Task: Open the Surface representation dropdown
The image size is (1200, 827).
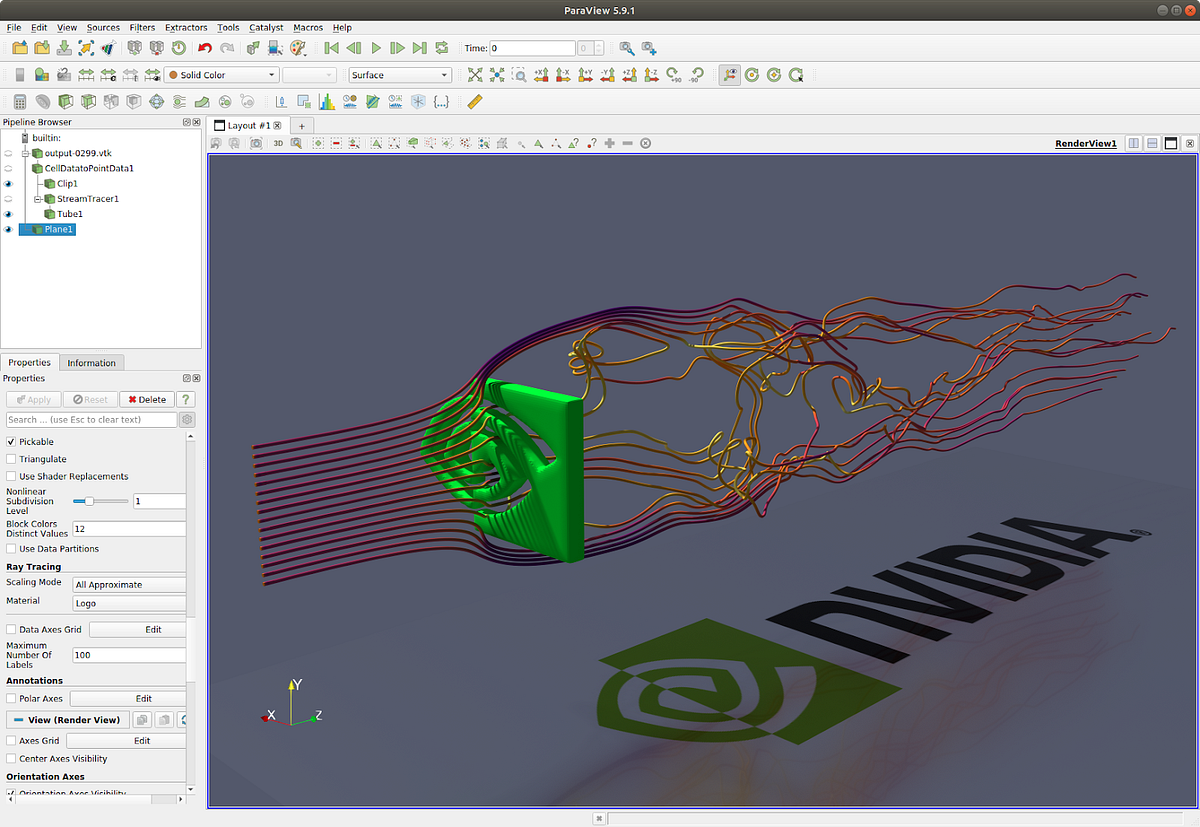Action: pos(399,74)
